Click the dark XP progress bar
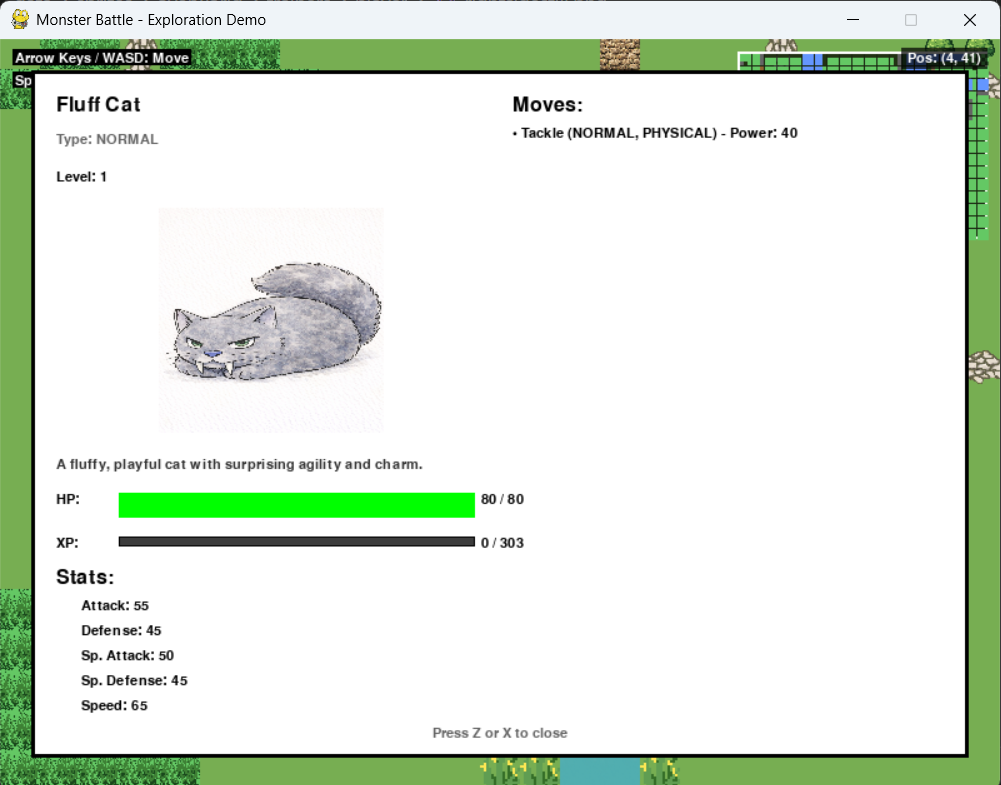Screen dimensions: 1001x785 [x=296, y=542]
